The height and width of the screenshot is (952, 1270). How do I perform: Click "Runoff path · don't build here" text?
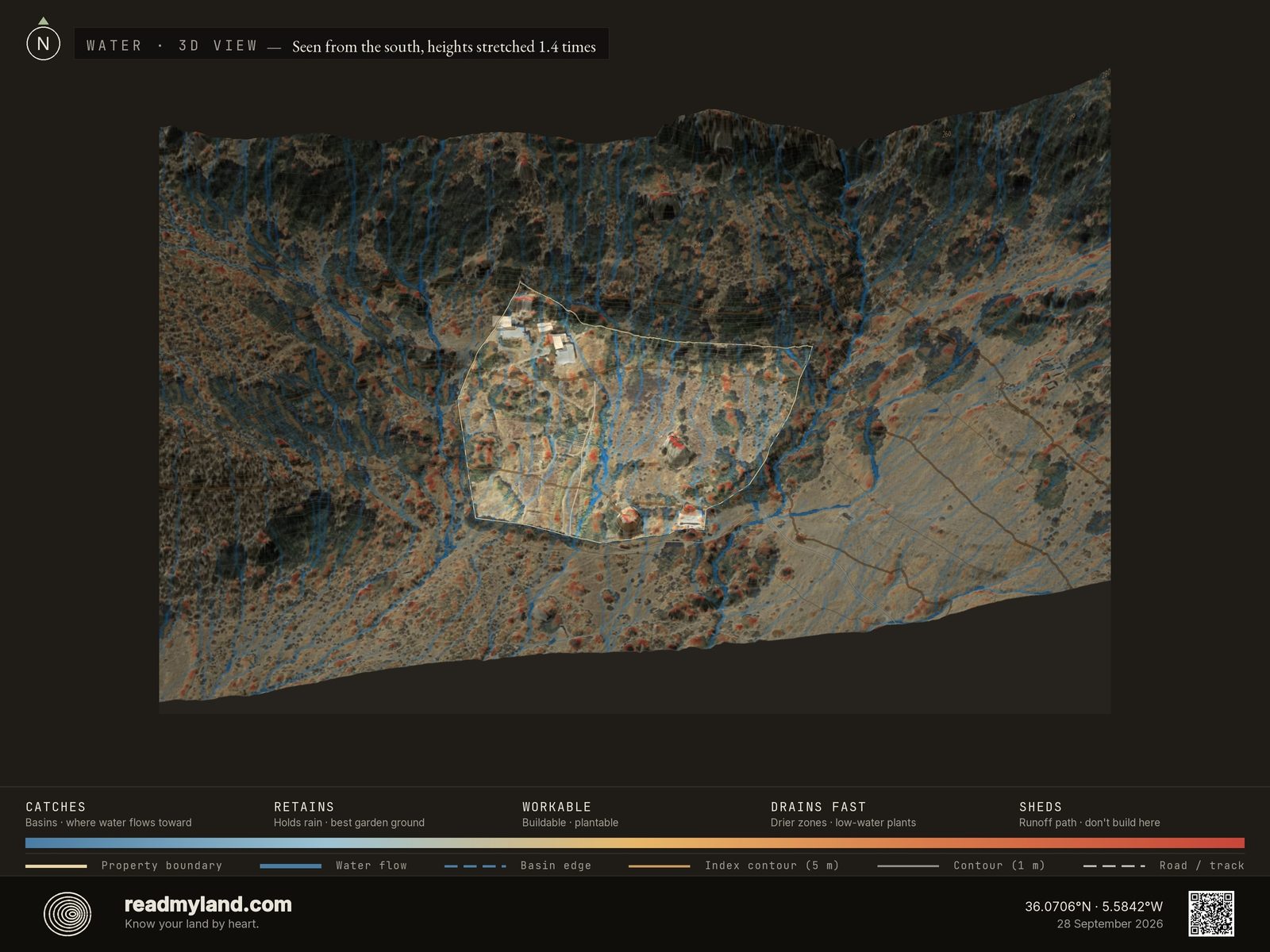click(x=1090, y=823)
